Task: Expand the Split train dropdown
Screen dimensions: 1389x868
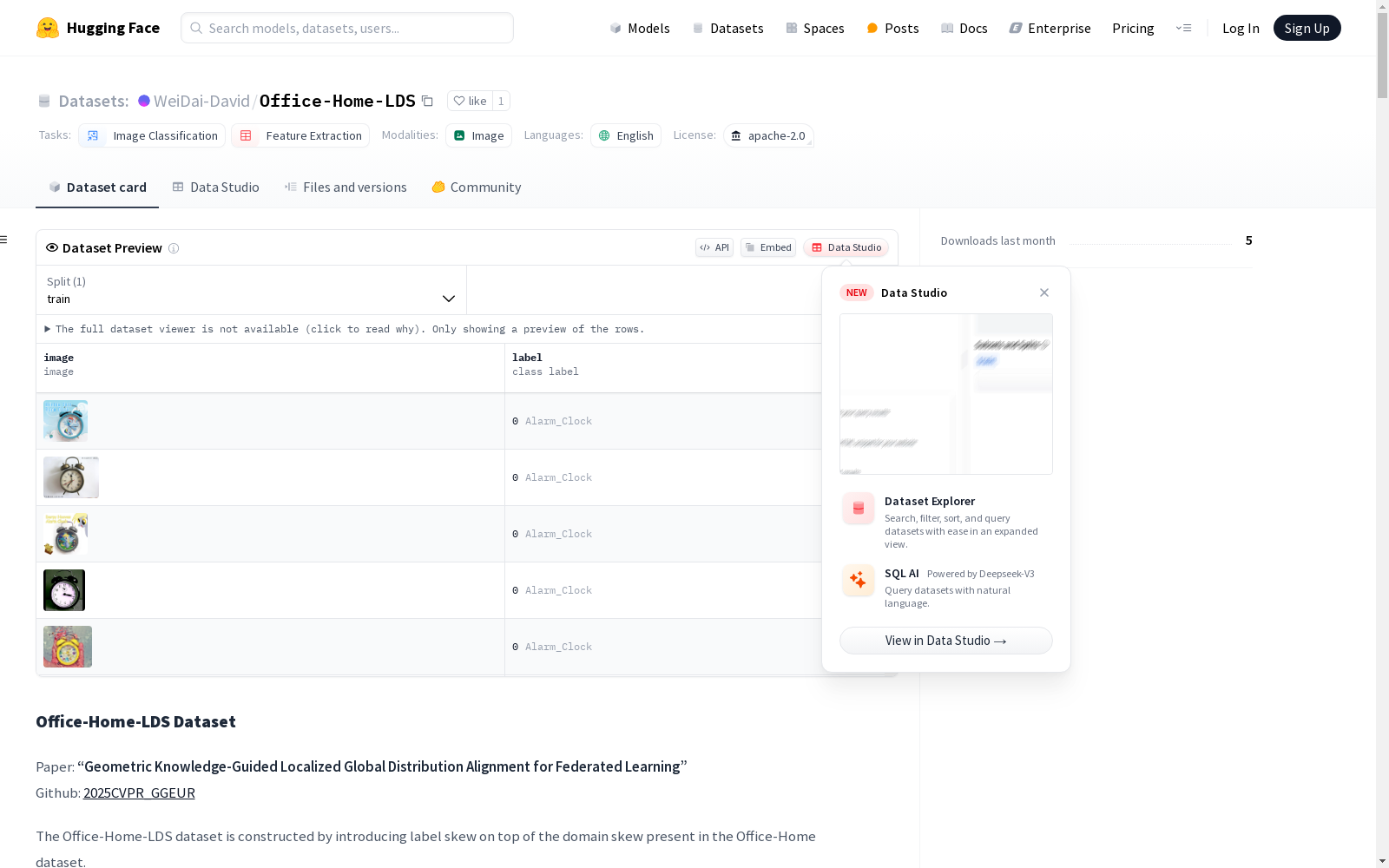Action: pos(252,290)
